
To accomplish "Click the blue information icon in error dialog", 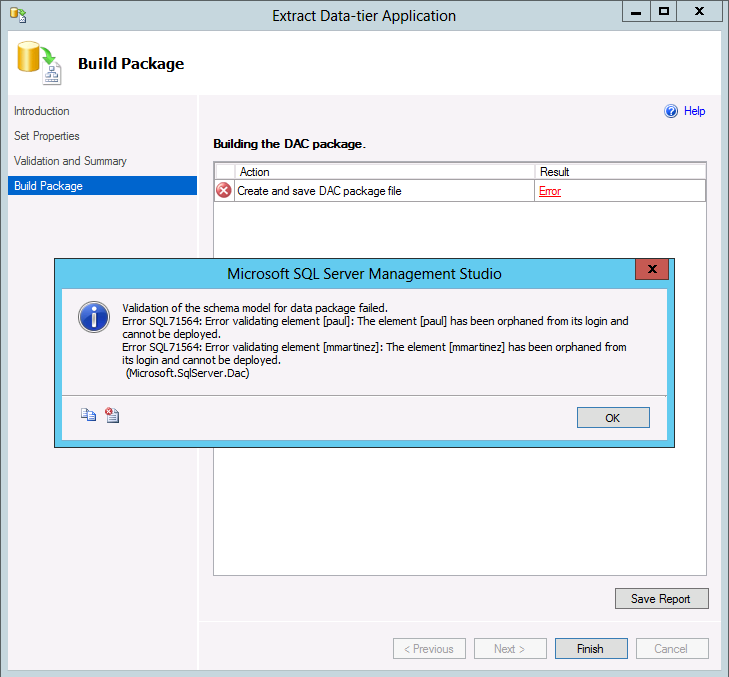I will click(94, 317).
